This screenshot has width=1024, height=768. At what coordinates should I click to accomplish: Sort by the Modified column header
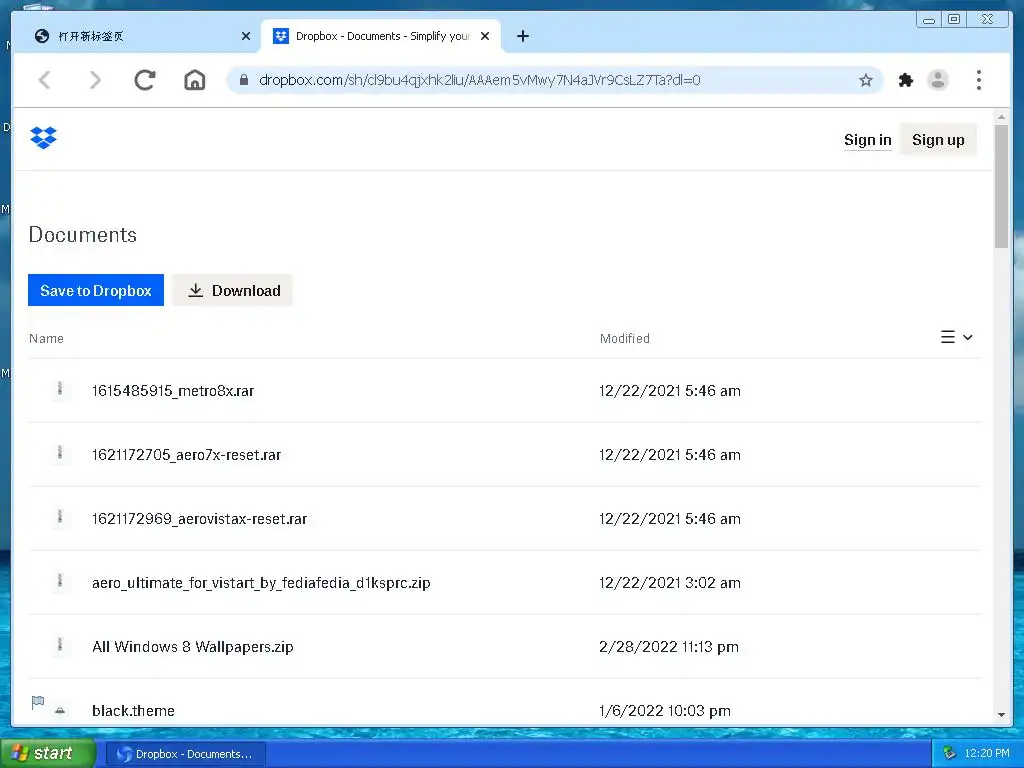pyautogui.click(x=625, y=338)
